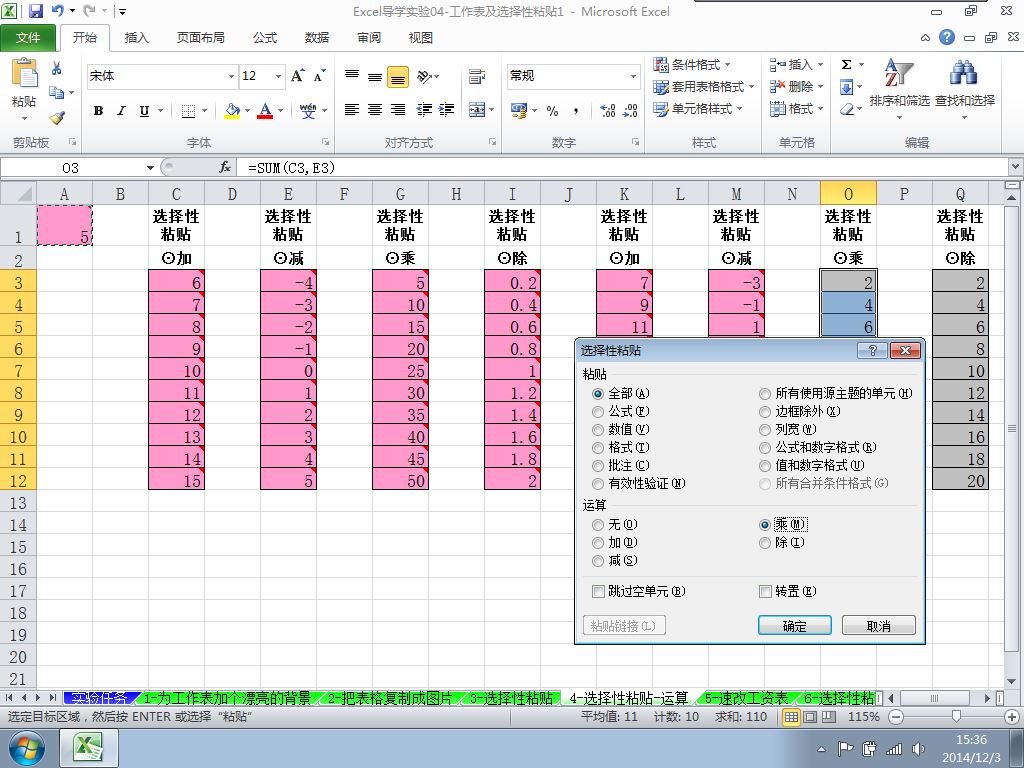Click the decrease indent icon
1024x768 pixels.
point(424,110)
